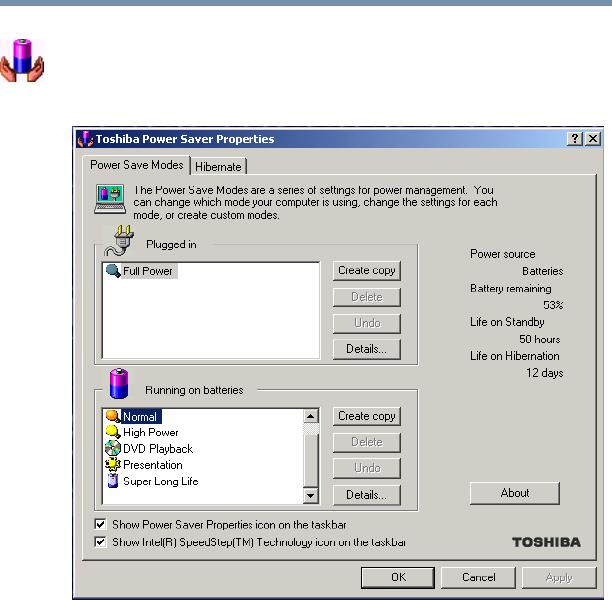Select the Presentation mode entry
The height and width of the screenshot is (600, 612).
point(153,465)
